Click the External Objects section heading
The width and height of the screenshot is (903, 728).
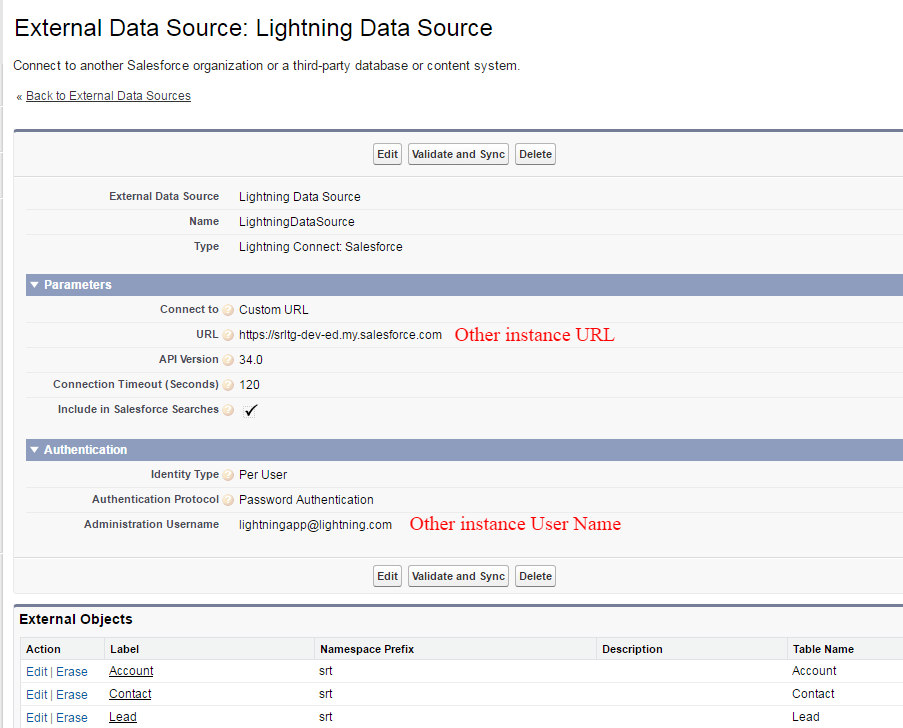pyautogui.click(x=75, y=619)
